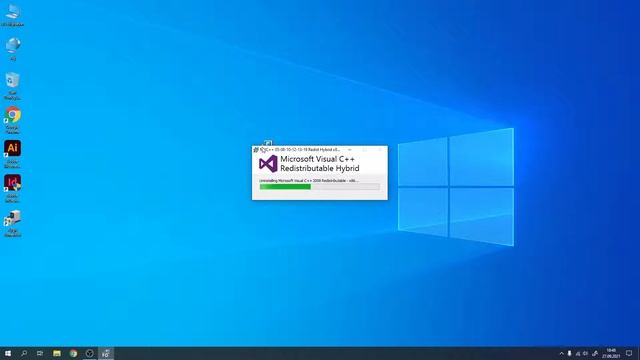Launch Adobe Illustrator from the desktop

coord(12,154)
